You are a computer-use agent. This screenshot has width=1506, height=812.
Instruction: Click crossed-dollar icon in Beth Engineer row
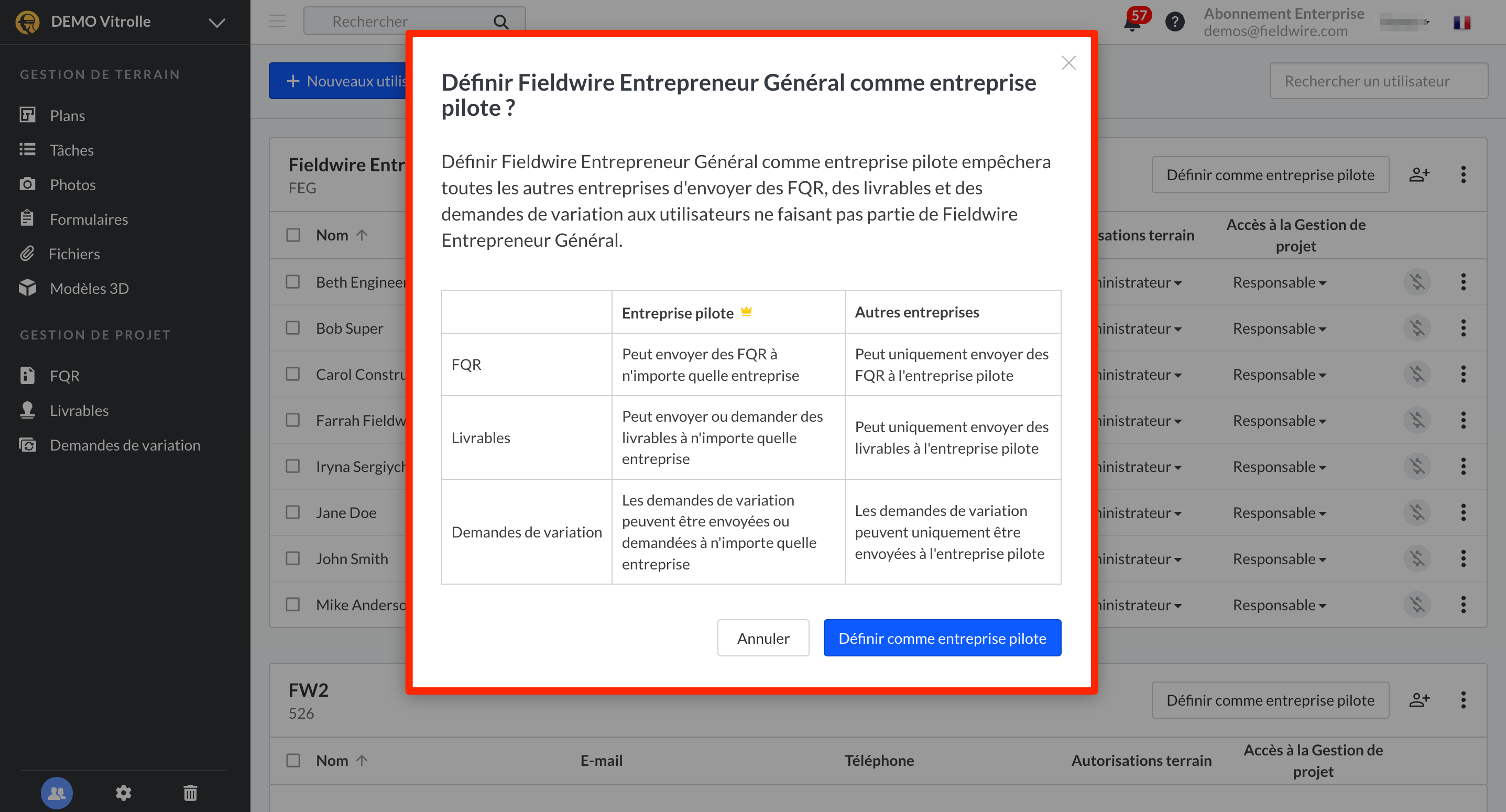click(x=1417, y=282)
